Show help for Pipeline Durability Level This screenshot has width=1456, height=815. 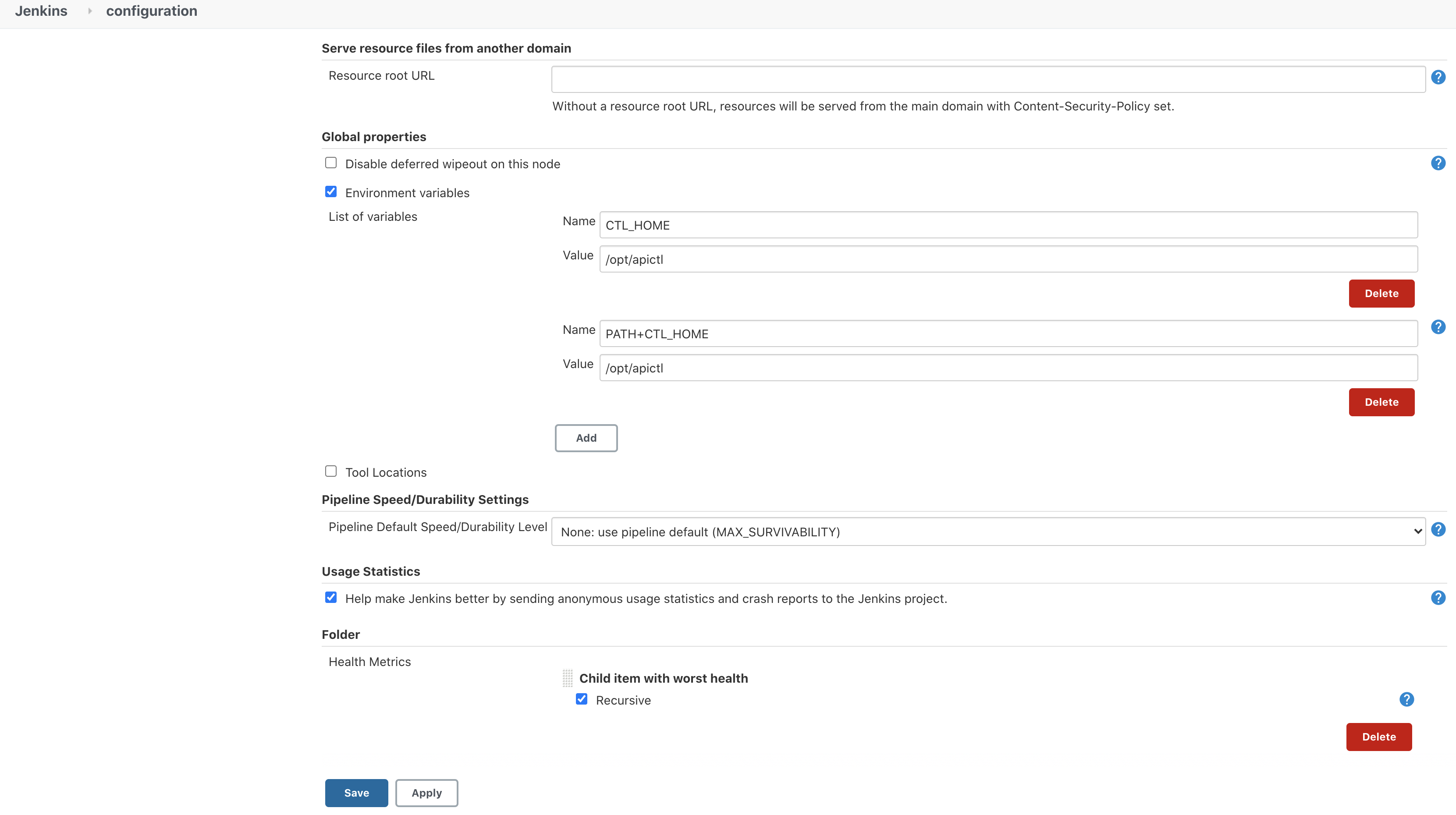(x=1438, y=530)
